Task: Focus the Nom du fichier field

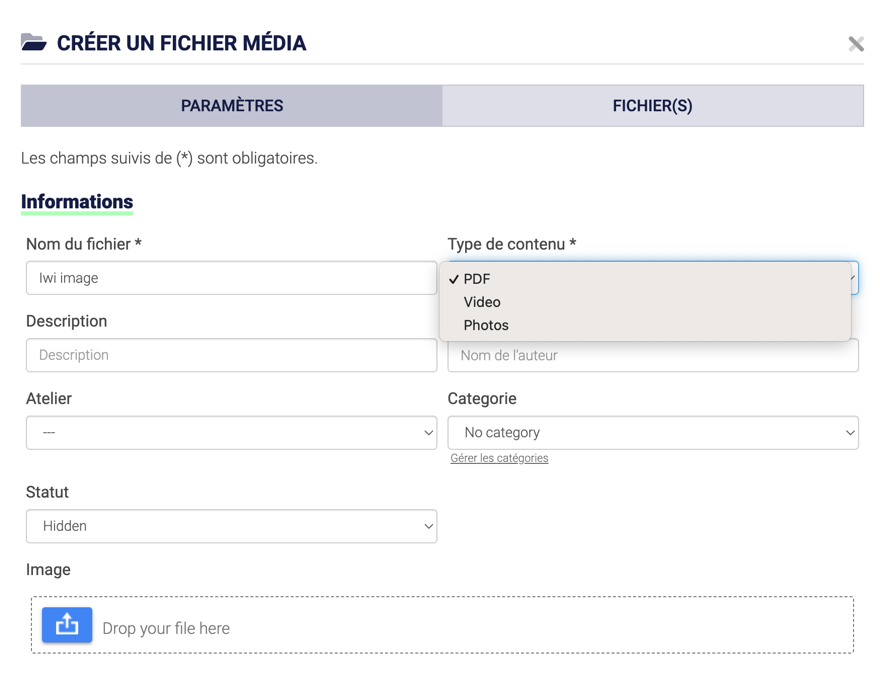Action: click(x=231, y=278)
